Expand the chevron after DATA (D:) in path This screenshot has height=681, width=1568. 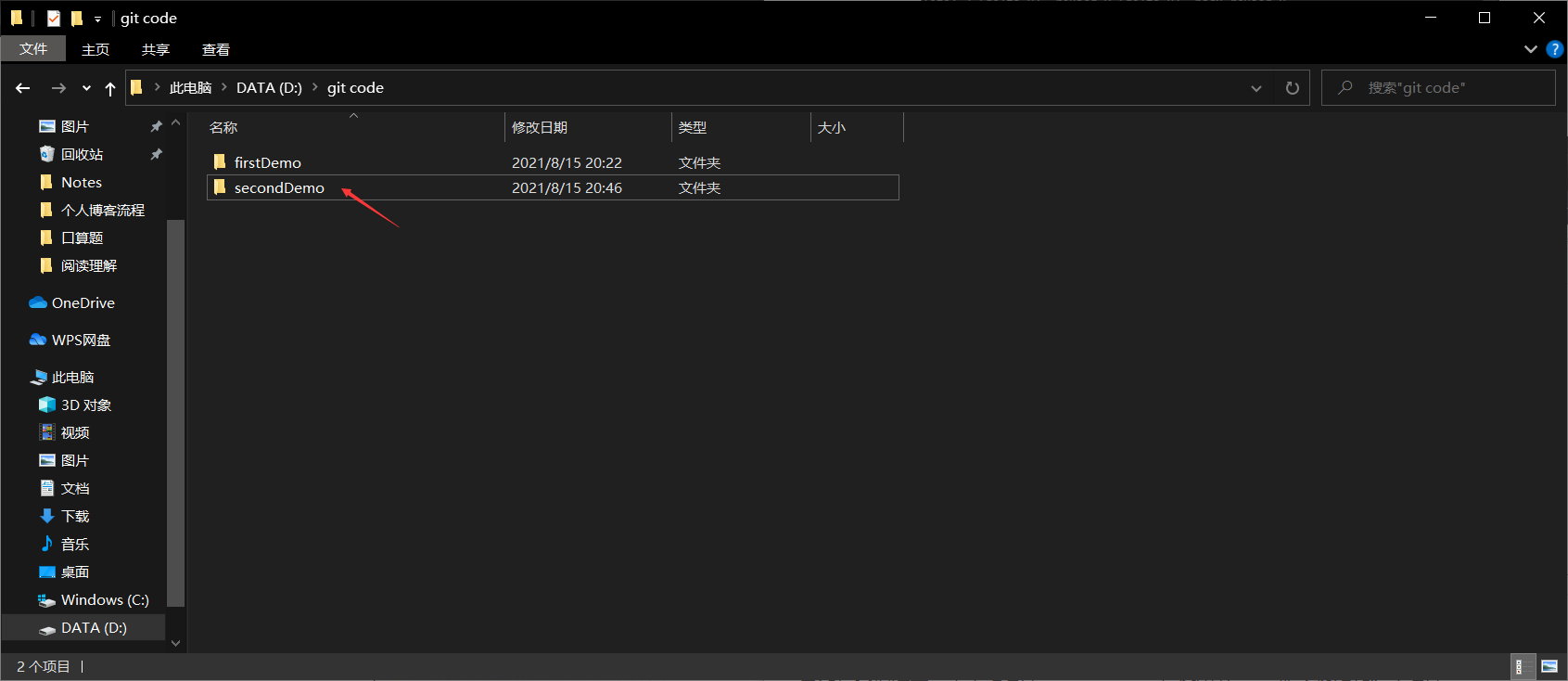coord(314,87)
